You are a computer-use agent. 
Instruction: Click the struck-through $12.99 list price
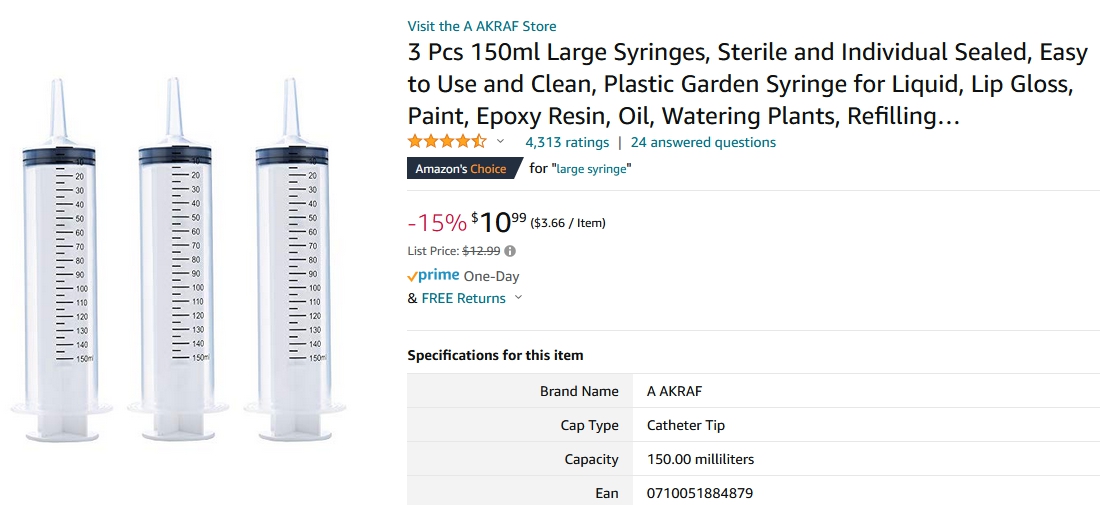pos(481,251)
